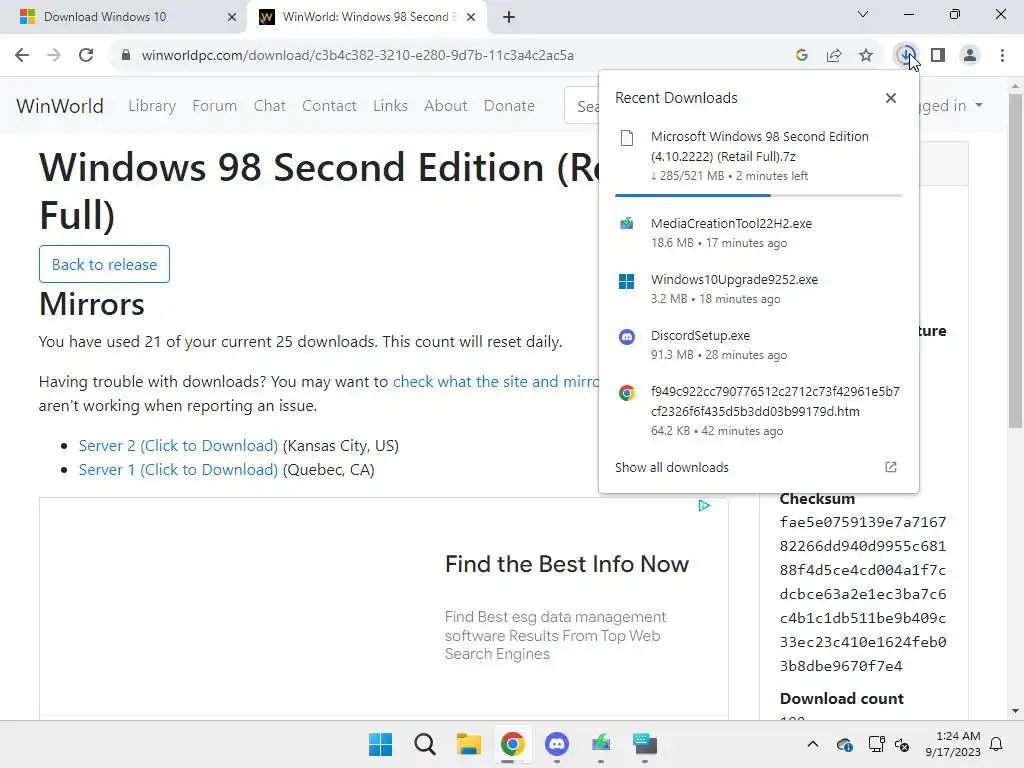Open the Windows Start menu
This screenshot has width=1024, height=768.
[380, 744]
